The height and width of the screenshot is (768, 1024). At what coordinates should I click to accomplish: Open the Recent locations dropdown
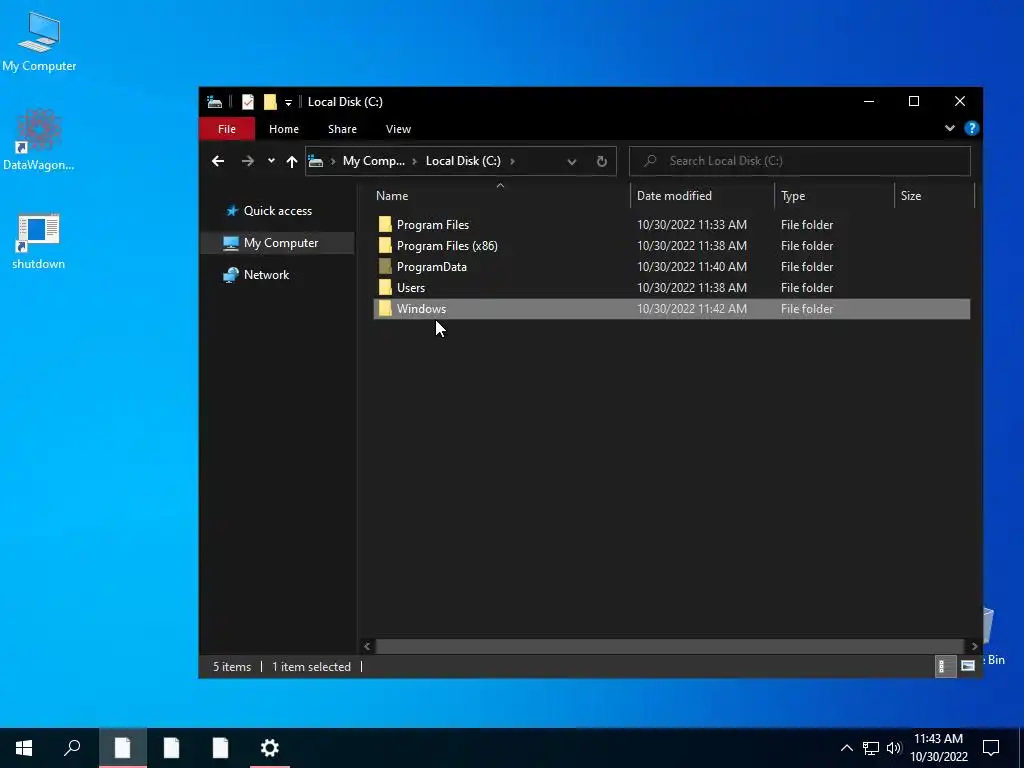[271, 161]
